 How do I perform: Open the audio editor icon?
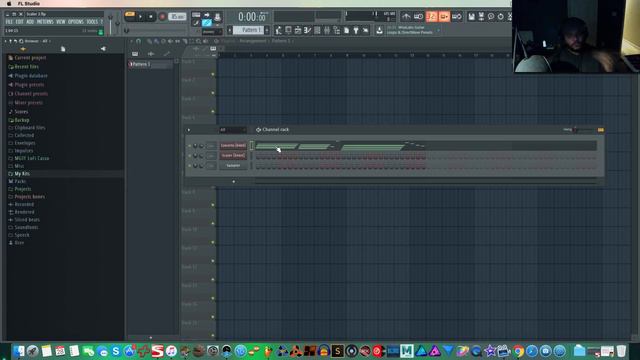[x=491, y=17]
